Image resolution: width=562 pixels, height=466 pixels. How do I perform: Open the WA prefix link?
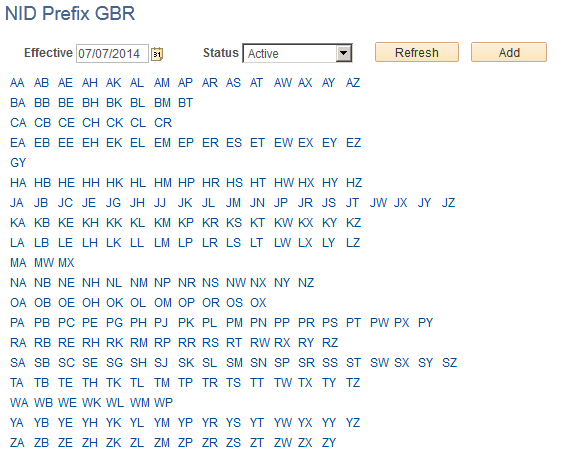(19, 403)
